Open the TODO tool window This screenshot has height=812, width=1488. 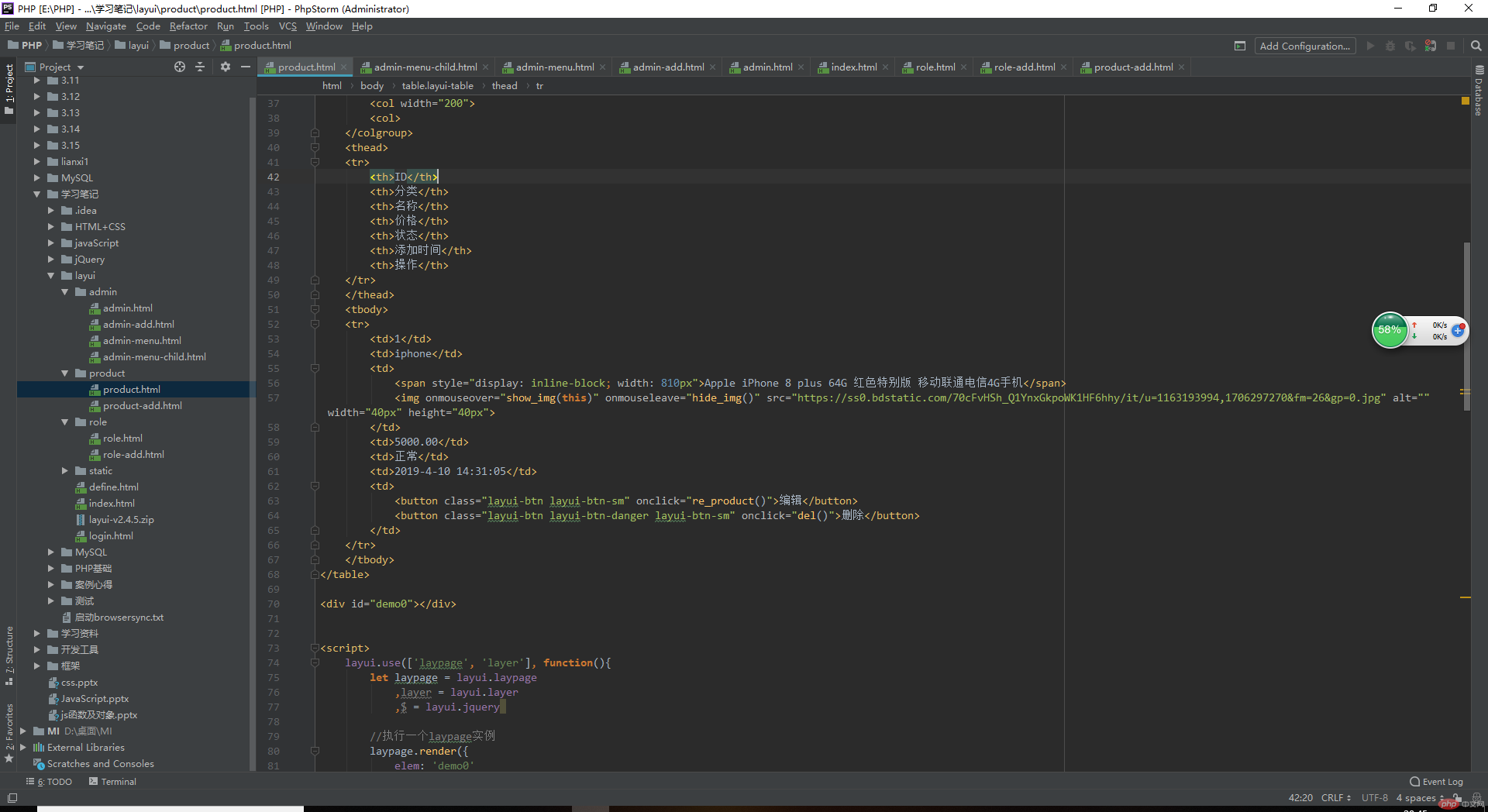(x=49, y=782)
